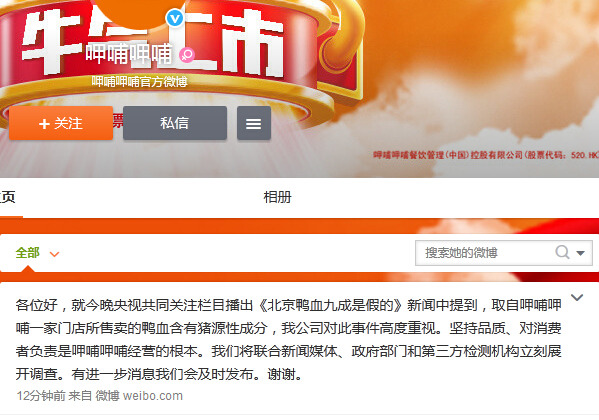599x420 pixels.
Task: Expand the search options dropdown arrow
Action: [581, 253]
